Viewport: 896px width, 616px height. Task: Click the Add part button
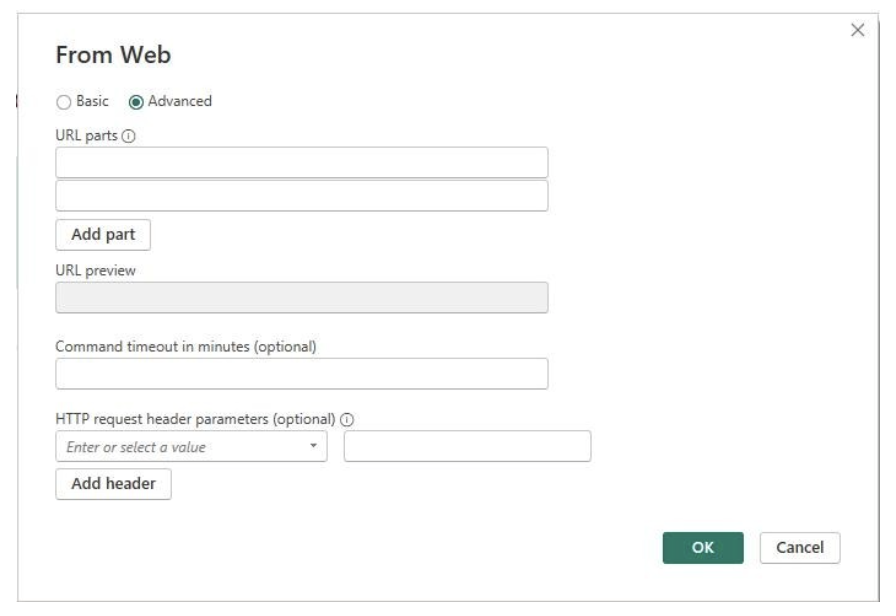(103, 235)
